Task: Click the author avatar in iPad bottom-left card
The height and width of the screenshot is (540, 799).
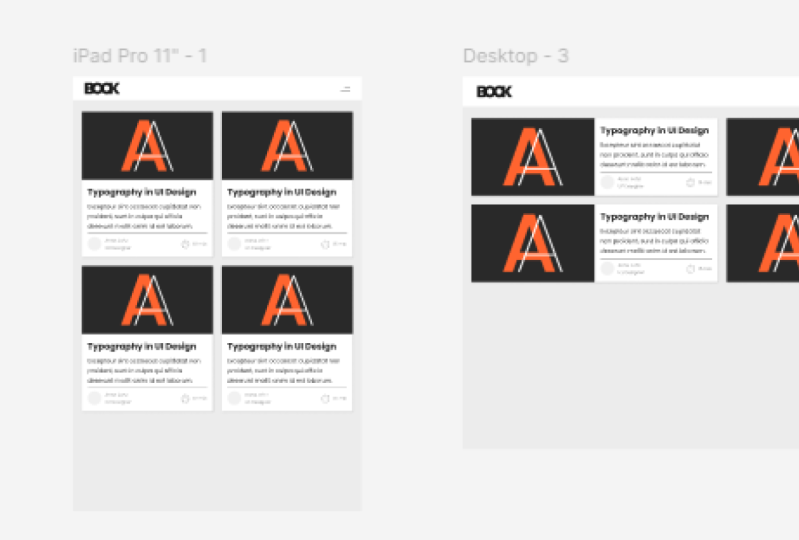Action: click(94, 398)
